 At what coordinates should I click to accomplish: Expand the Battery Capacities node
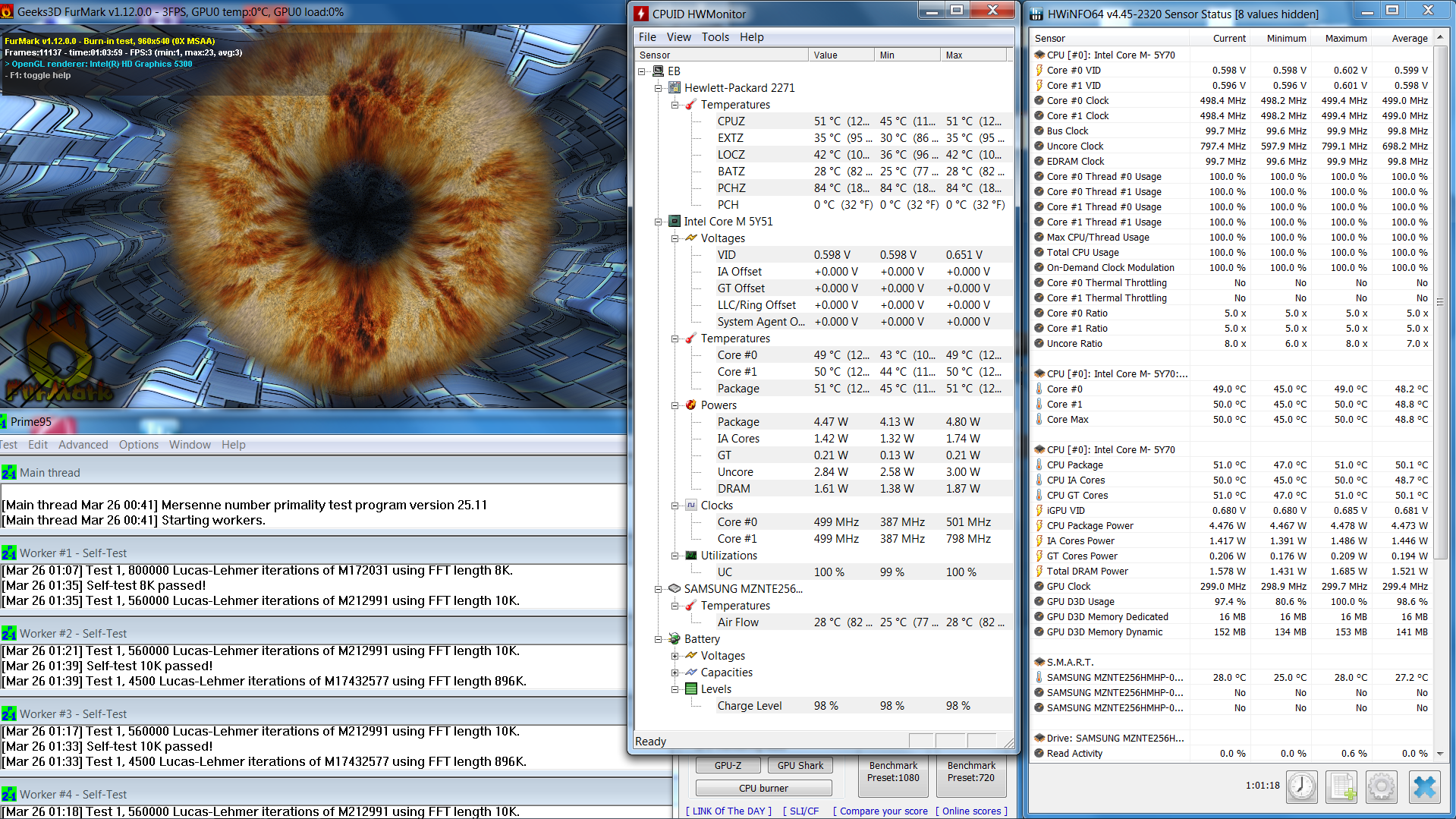pos(675,673)
